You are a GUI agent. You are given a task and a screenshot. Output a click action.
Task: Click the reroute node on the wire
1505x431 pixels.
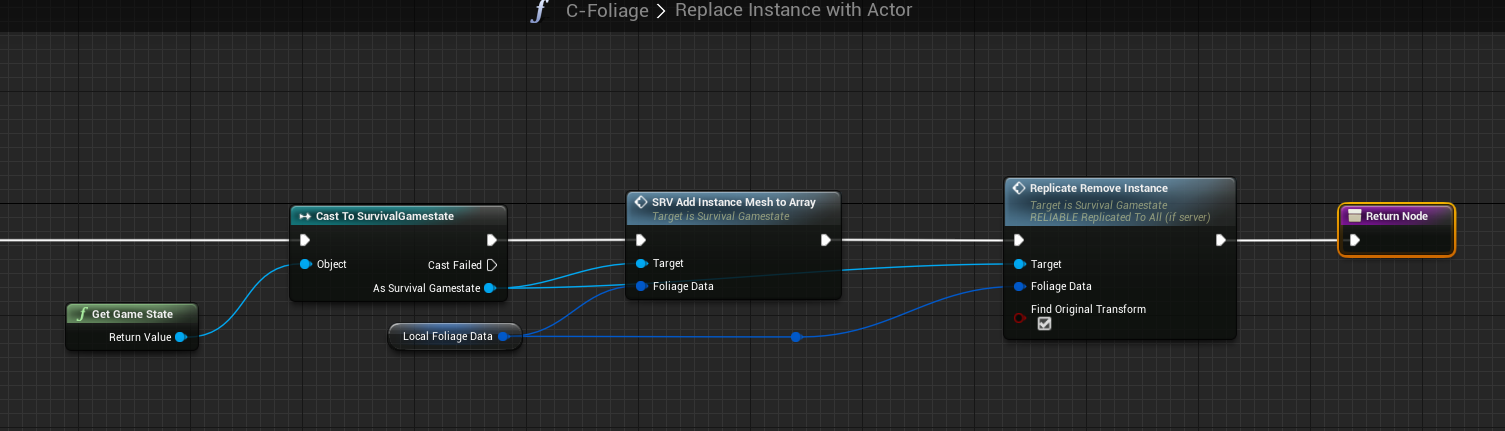point(796,337)
